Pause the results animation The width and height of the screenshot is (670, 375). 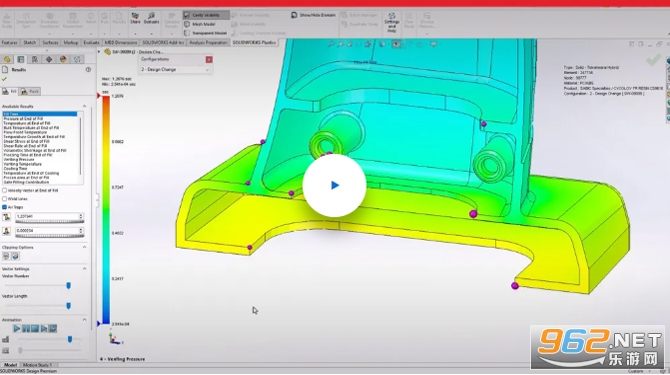pyautogui.click(x=26, y=328)
